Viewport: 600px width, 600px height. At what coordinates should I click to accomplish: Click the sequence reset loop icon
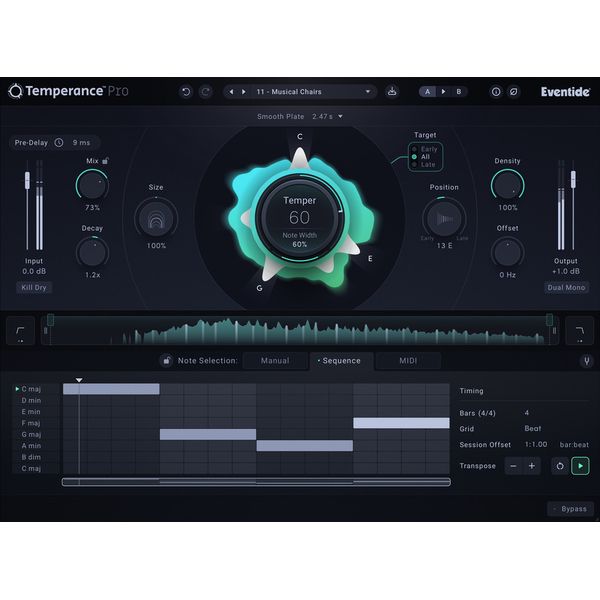[559, 466]
